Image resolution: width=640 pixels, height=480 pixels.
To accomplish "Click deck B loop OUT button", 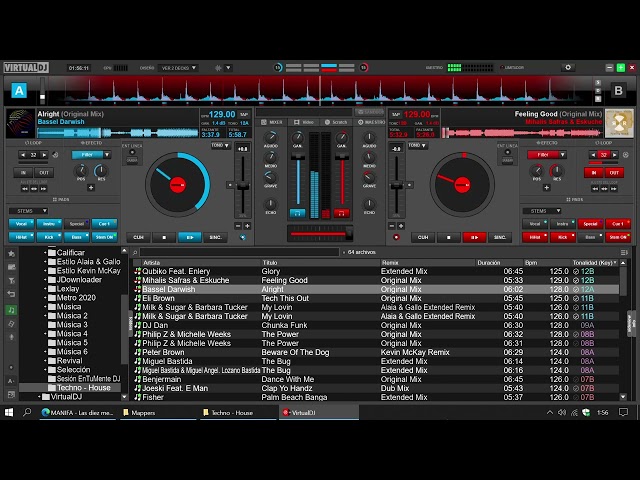I will (614, 173).
